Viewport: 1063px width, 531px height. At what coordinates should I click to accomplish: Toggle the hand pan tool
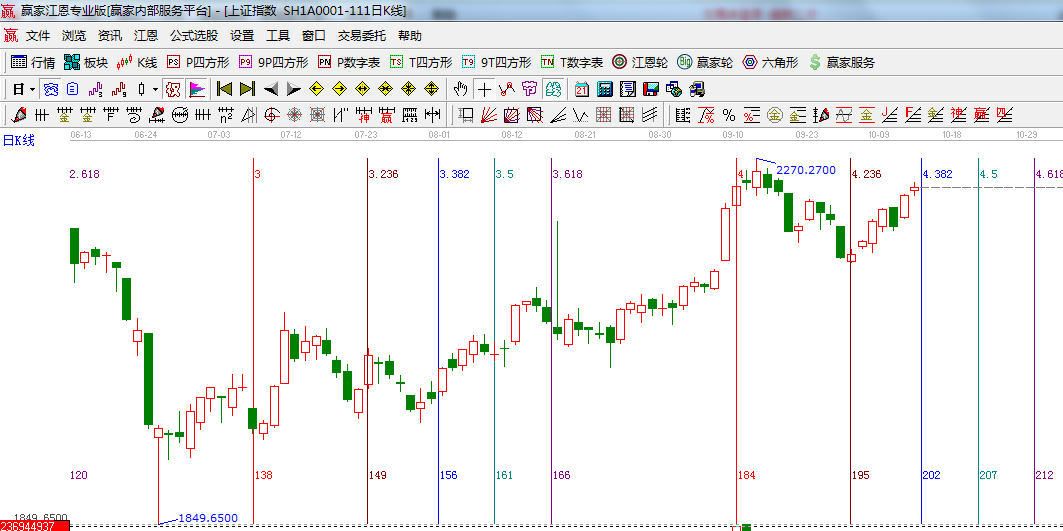pos(461,89)
